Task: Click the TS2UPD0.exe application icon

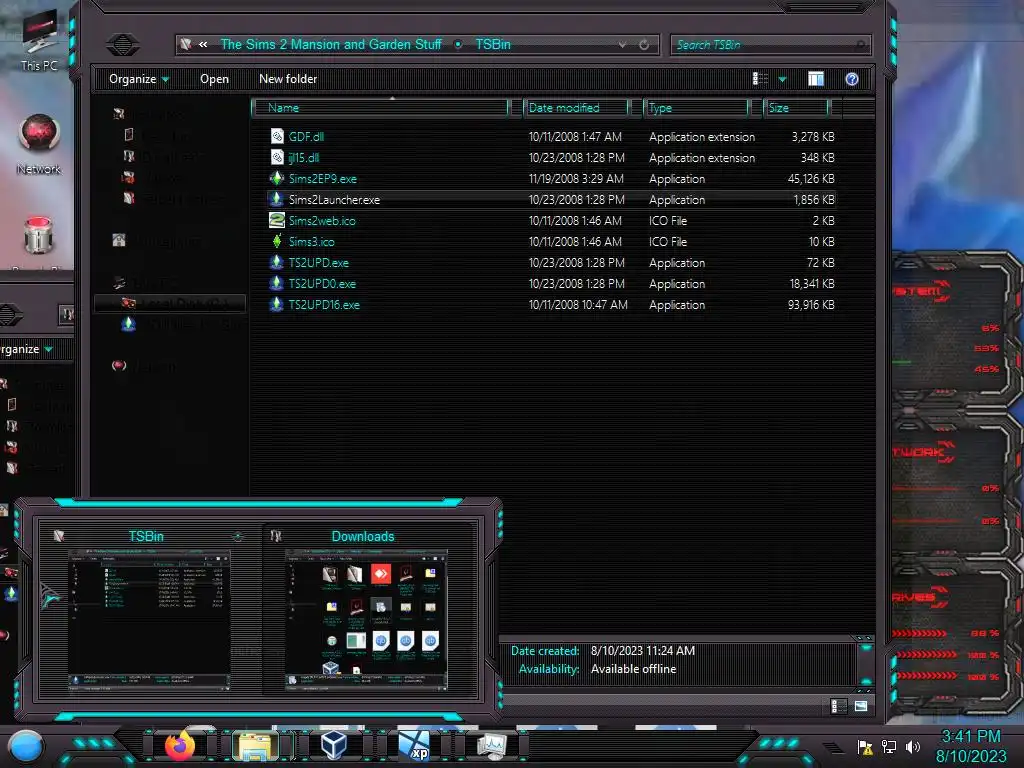Action: coord(277,283)
